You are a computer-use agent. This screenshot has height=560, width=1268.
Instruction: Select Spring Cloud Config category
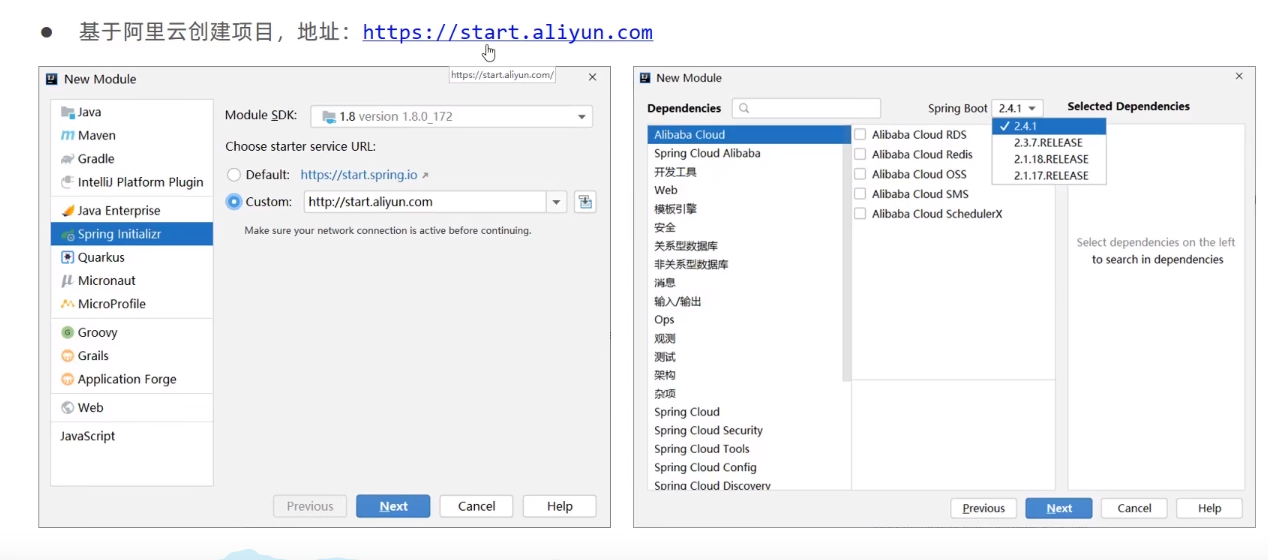coord(745,468)
